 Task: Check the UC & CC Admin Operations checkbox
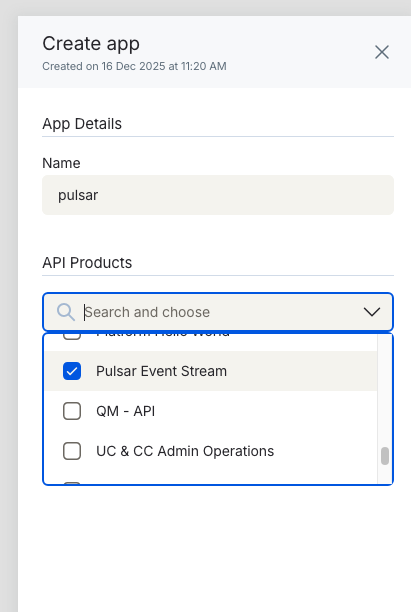(x=72, y=451)
